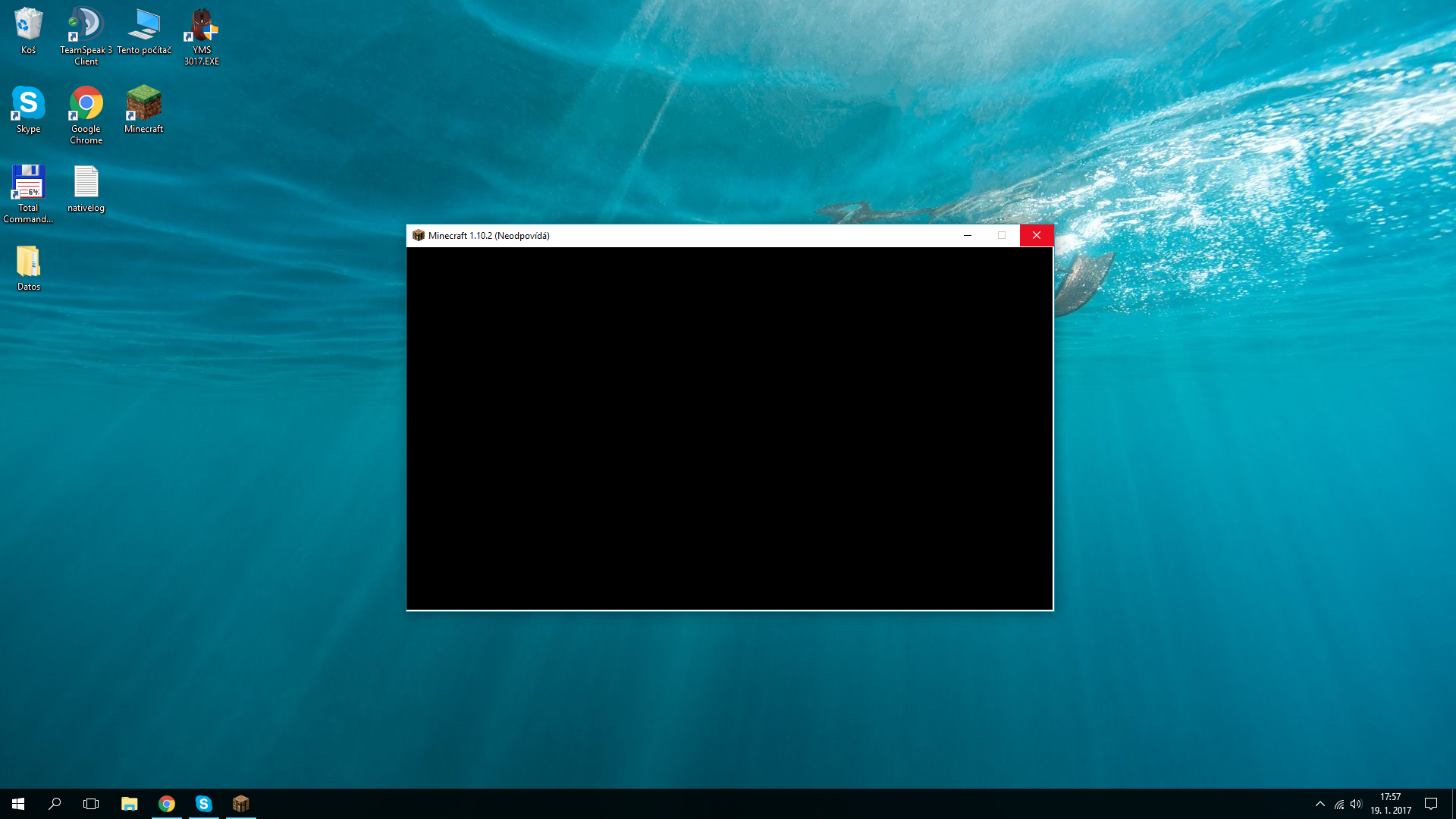This screenshot has height=819, width=1456.
Task: Open the Windows Start menu
Action: pyautogui.click(x=18, y=804)
